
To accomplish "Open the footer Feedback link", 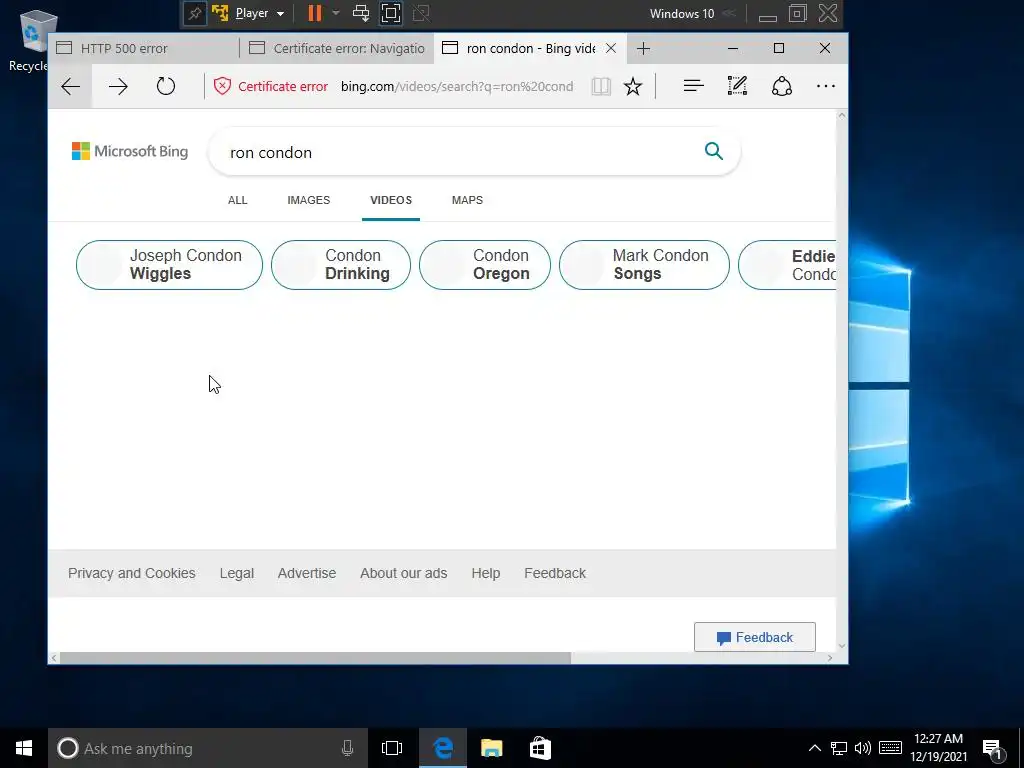I will (555, 573).
